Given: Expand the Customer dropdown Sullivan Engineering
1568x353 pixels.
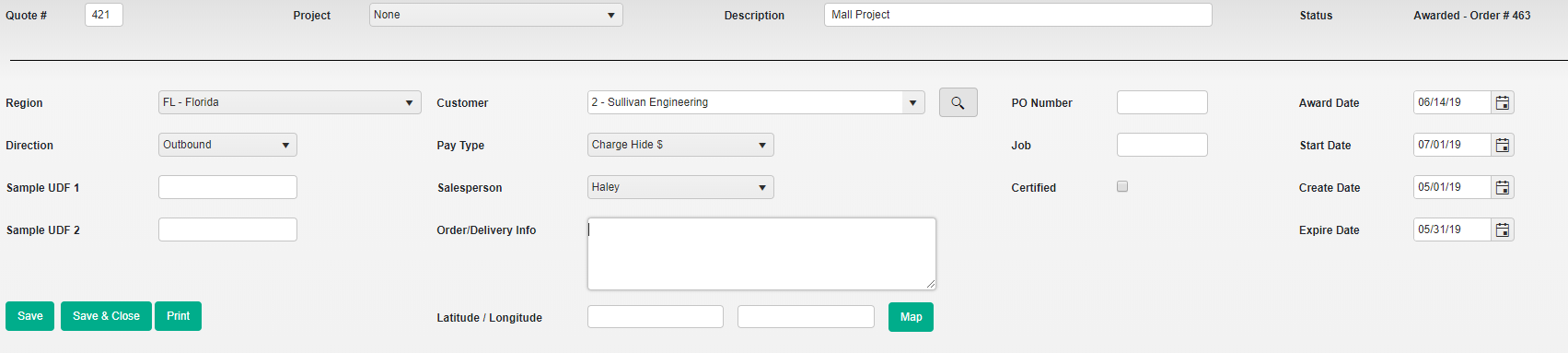Looking at the screenshot, I should pyautogui.click(x=756, y=102).
